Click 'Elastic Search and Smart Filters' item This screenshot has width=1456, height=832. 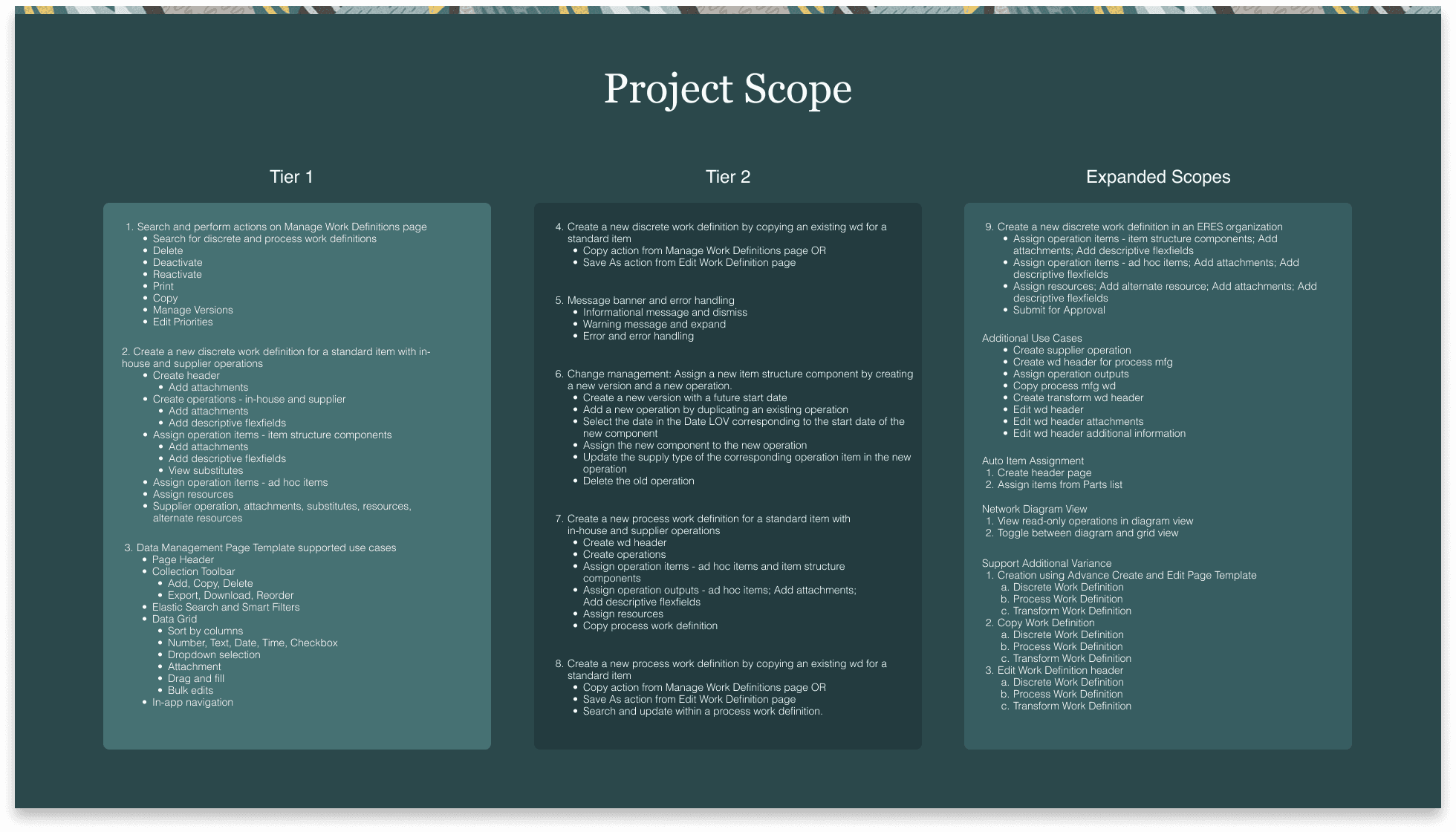click(226, 608)
